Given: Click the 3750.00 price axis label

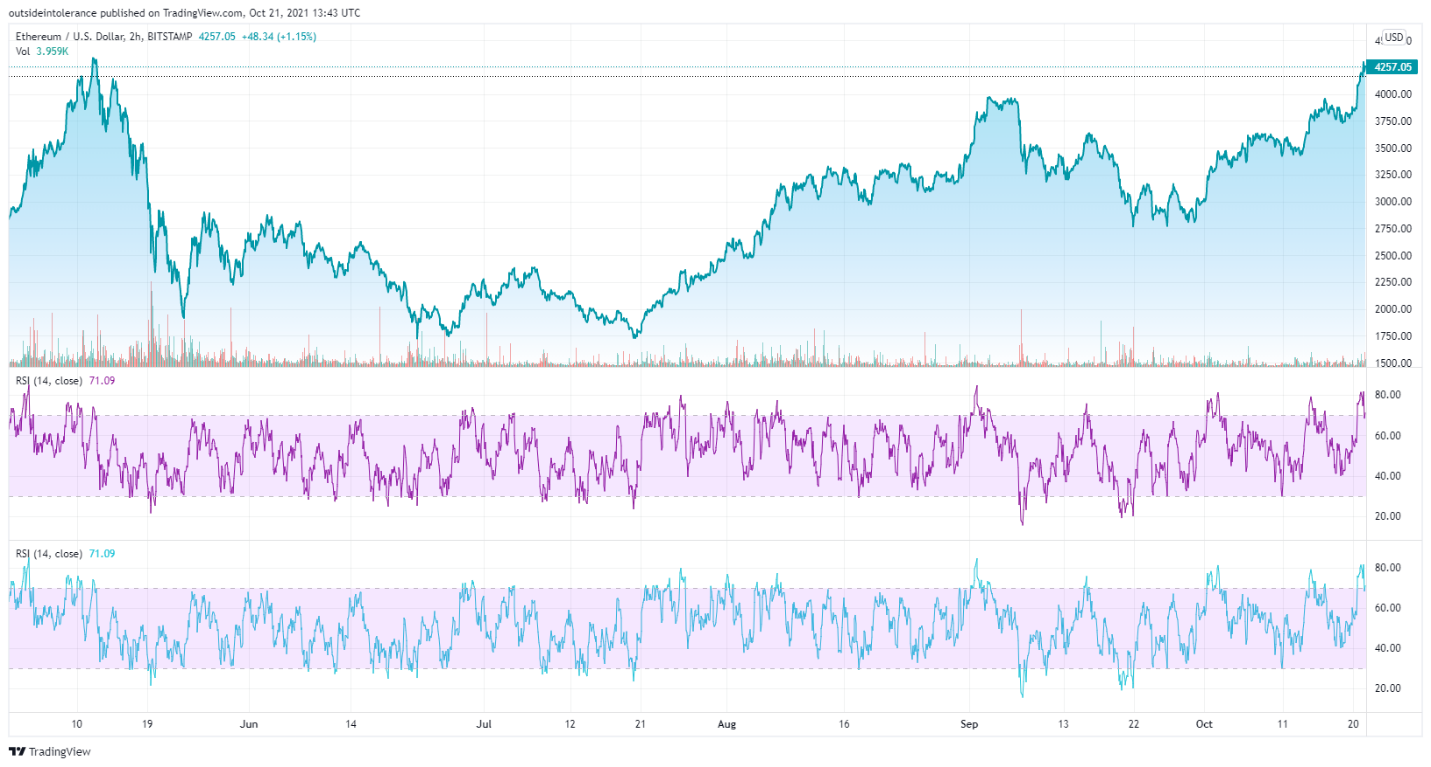Looking at the screenshot, I should [1393, 121].
